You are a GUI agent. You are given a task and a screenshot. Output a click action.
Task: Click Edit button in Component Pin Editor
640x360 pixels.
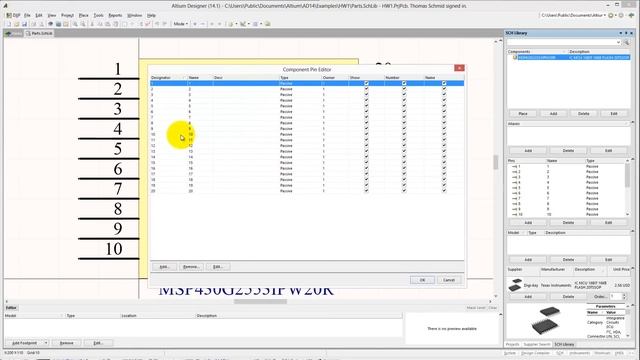[x=218, y=267]
